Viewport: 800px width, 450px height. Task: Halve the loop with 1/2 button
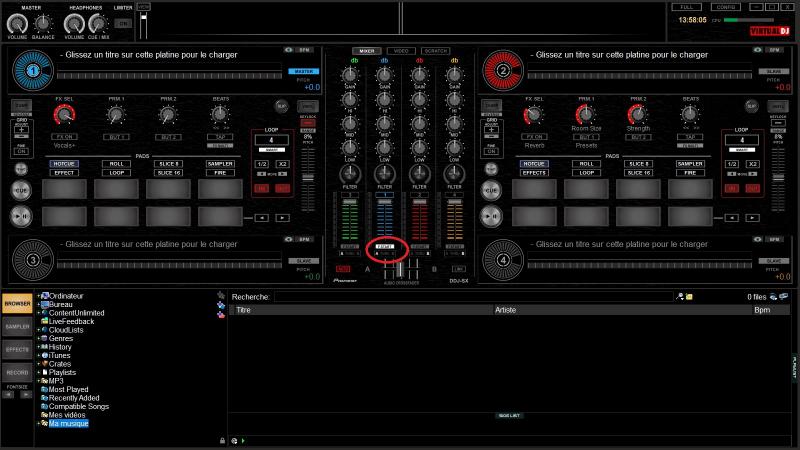tap(262, 163)
